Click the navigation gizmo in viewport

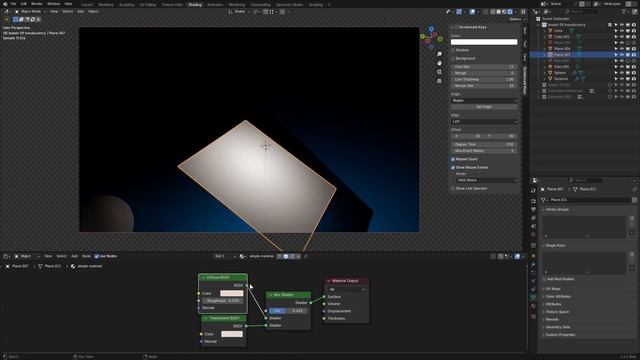431,37
